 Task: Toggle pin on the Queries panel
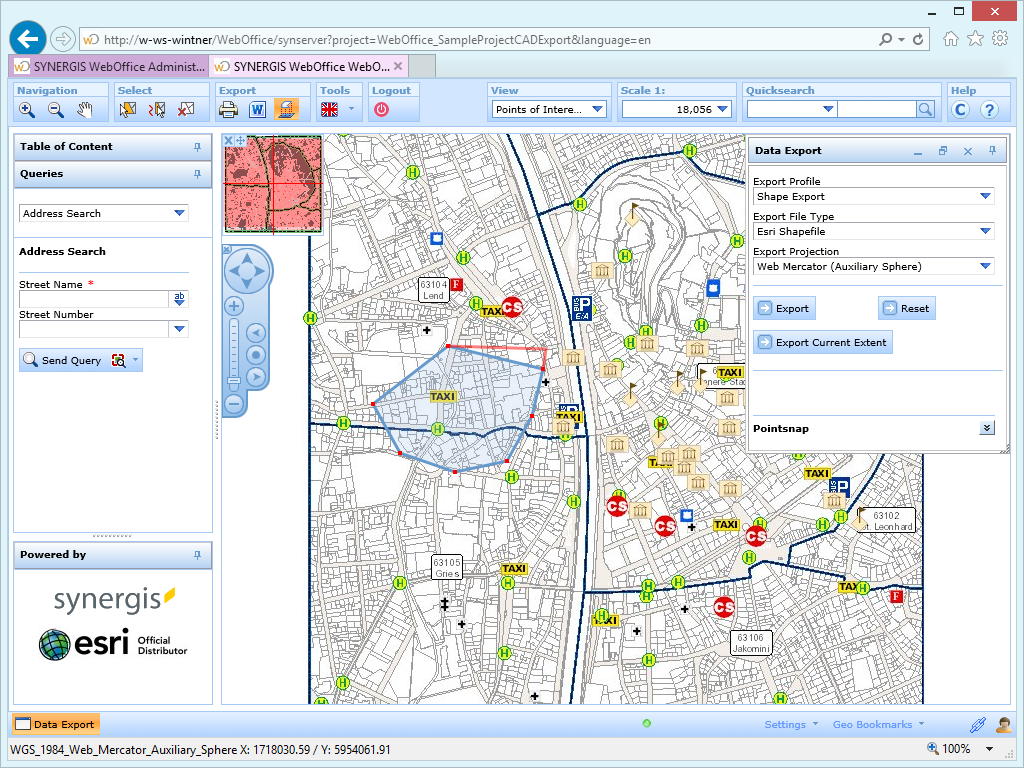(x=197, y=174)
